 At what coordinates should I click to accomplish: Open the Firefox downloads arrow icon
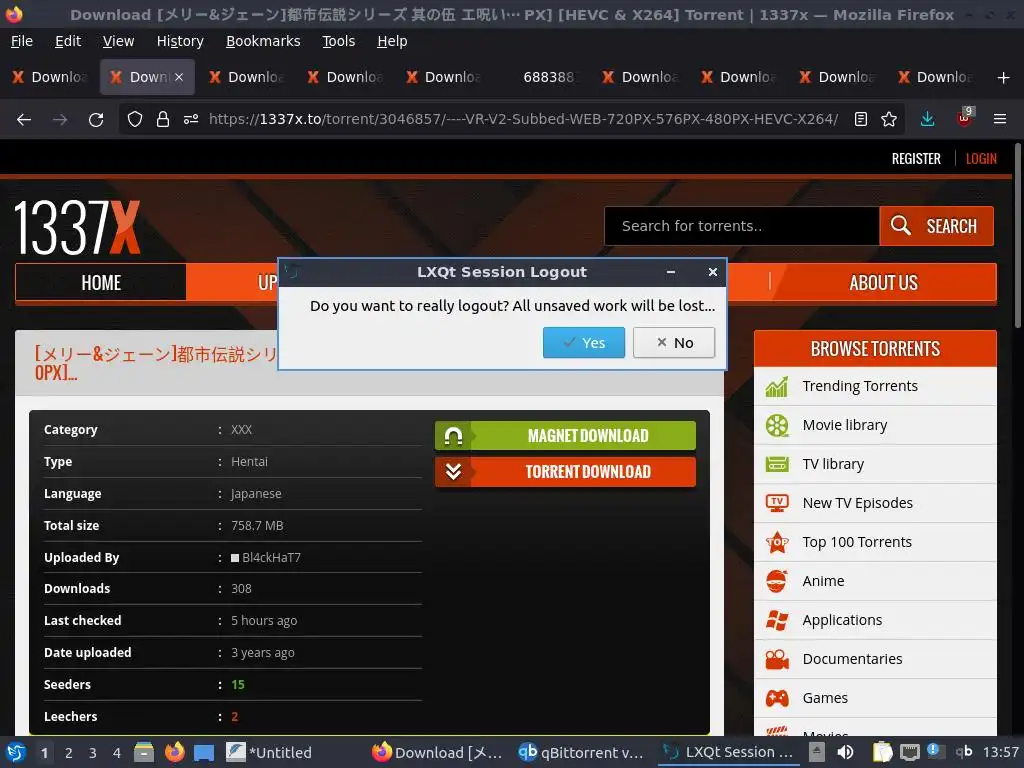pyautogui.click(x=927, y=119)
